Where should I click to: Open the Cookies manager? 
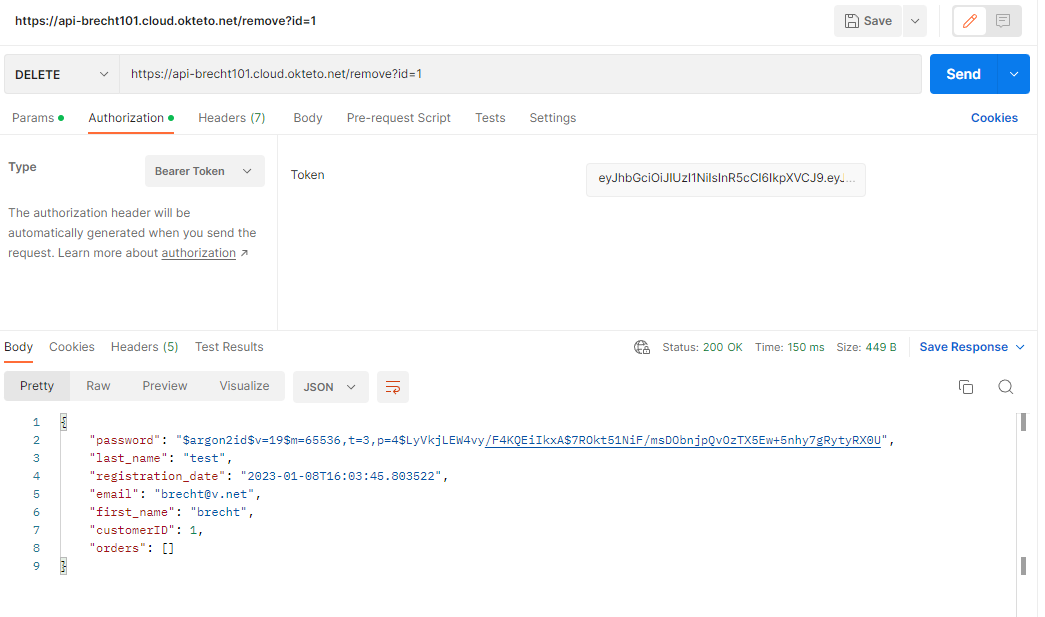pos(994,117)
